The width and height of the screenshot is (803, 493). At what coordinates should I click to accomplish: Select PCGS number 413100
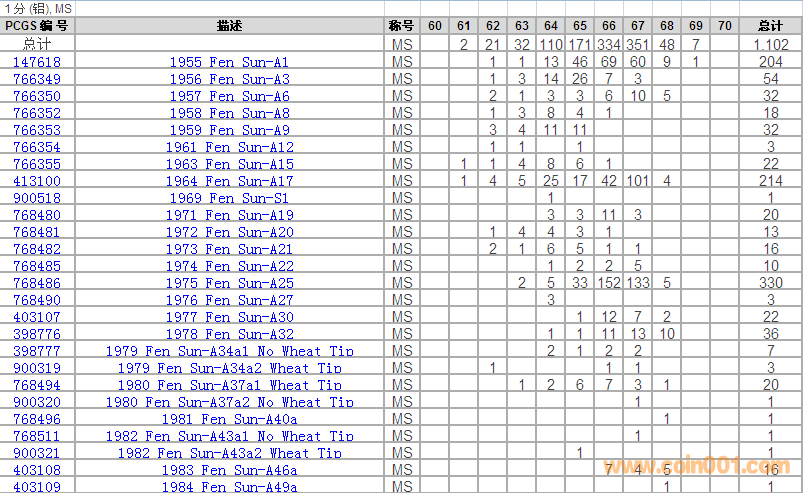click(x=37, y=181)
